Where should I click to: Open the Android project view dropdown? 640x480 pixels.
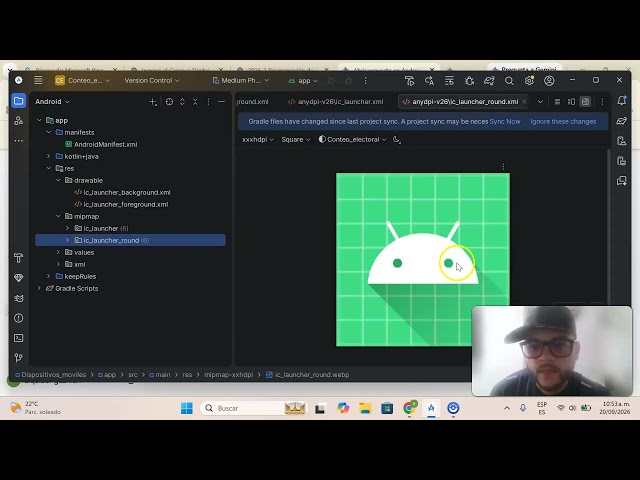click(52, 102)
